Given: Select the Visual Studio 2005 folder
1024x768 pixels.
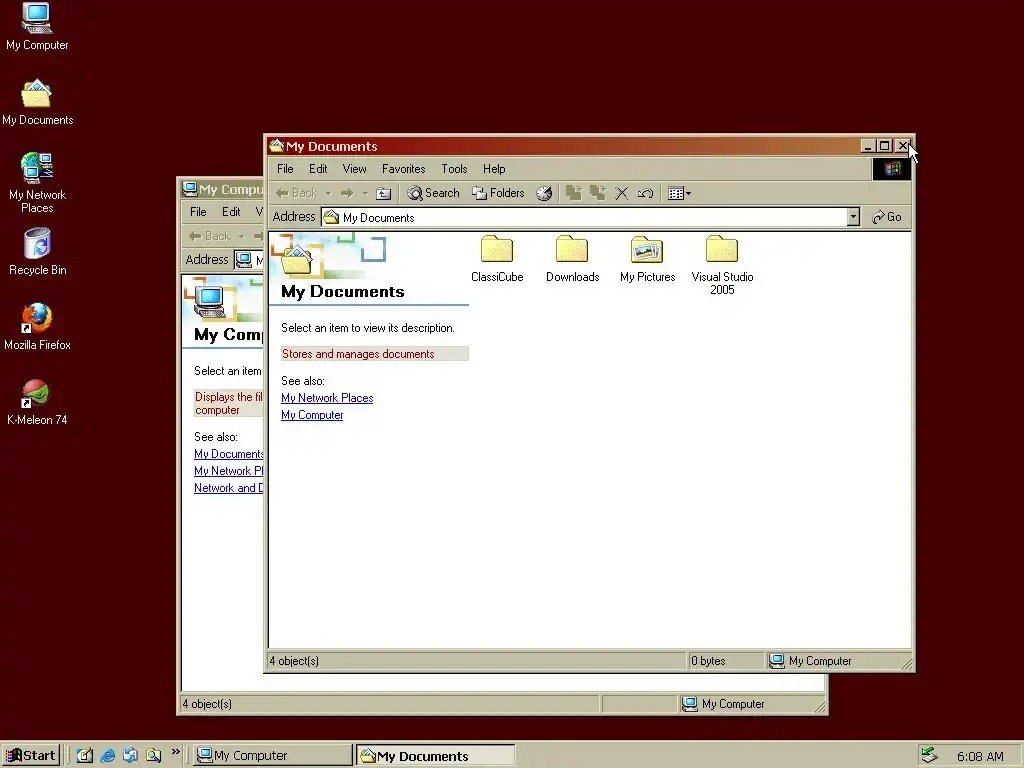Looking at the screenshot, I should tap(722, 266).
